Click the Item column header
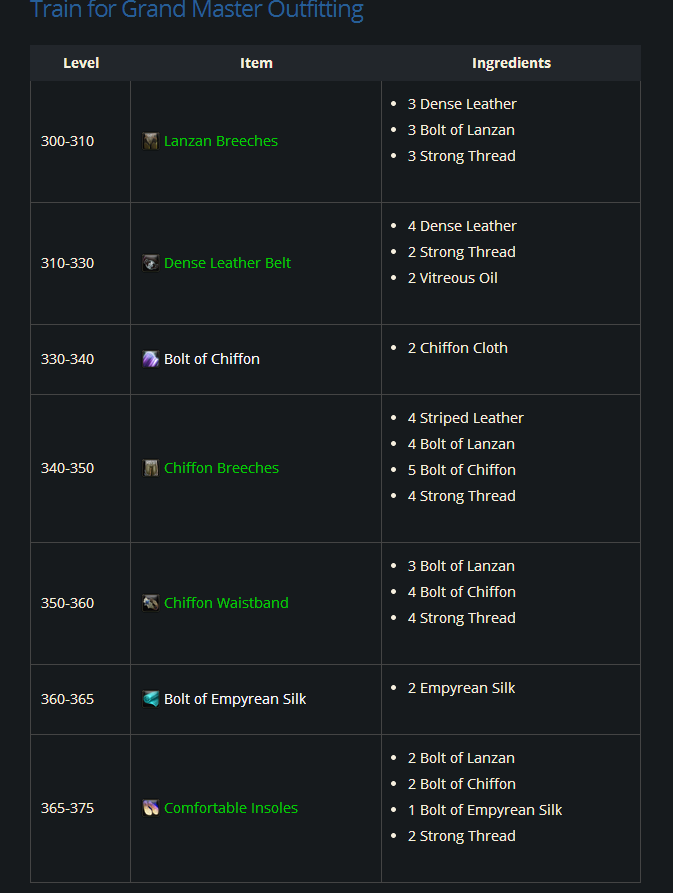This screenshot has height=893, width=673. tap(256, 63)
